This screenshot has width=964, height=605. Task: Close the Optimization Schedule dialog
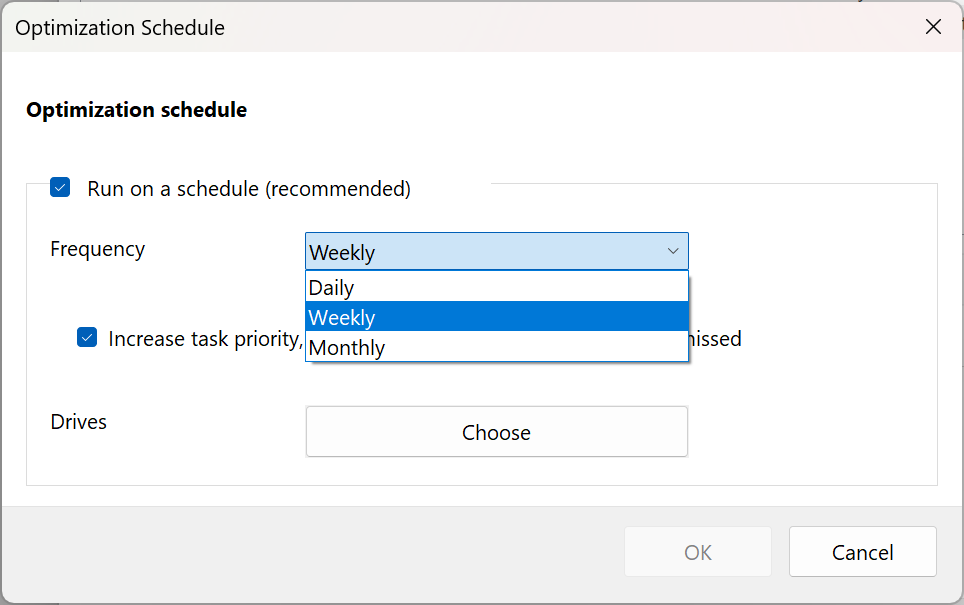point(933,27)
